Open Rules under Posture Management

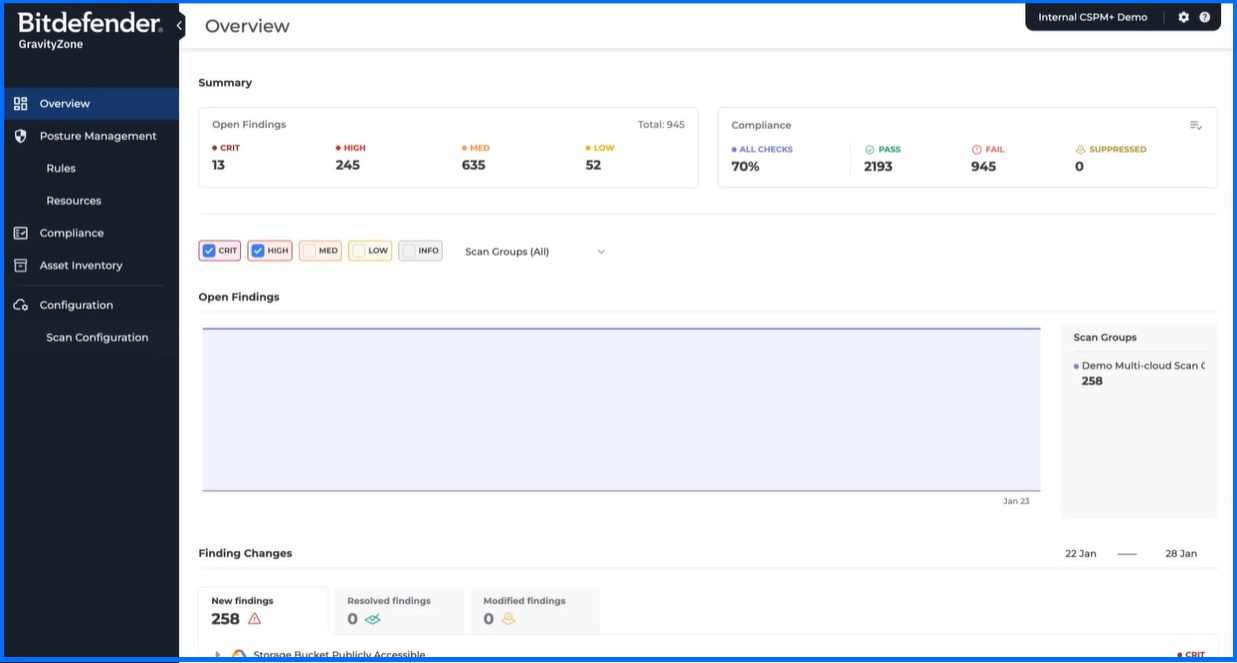(61, 168)
